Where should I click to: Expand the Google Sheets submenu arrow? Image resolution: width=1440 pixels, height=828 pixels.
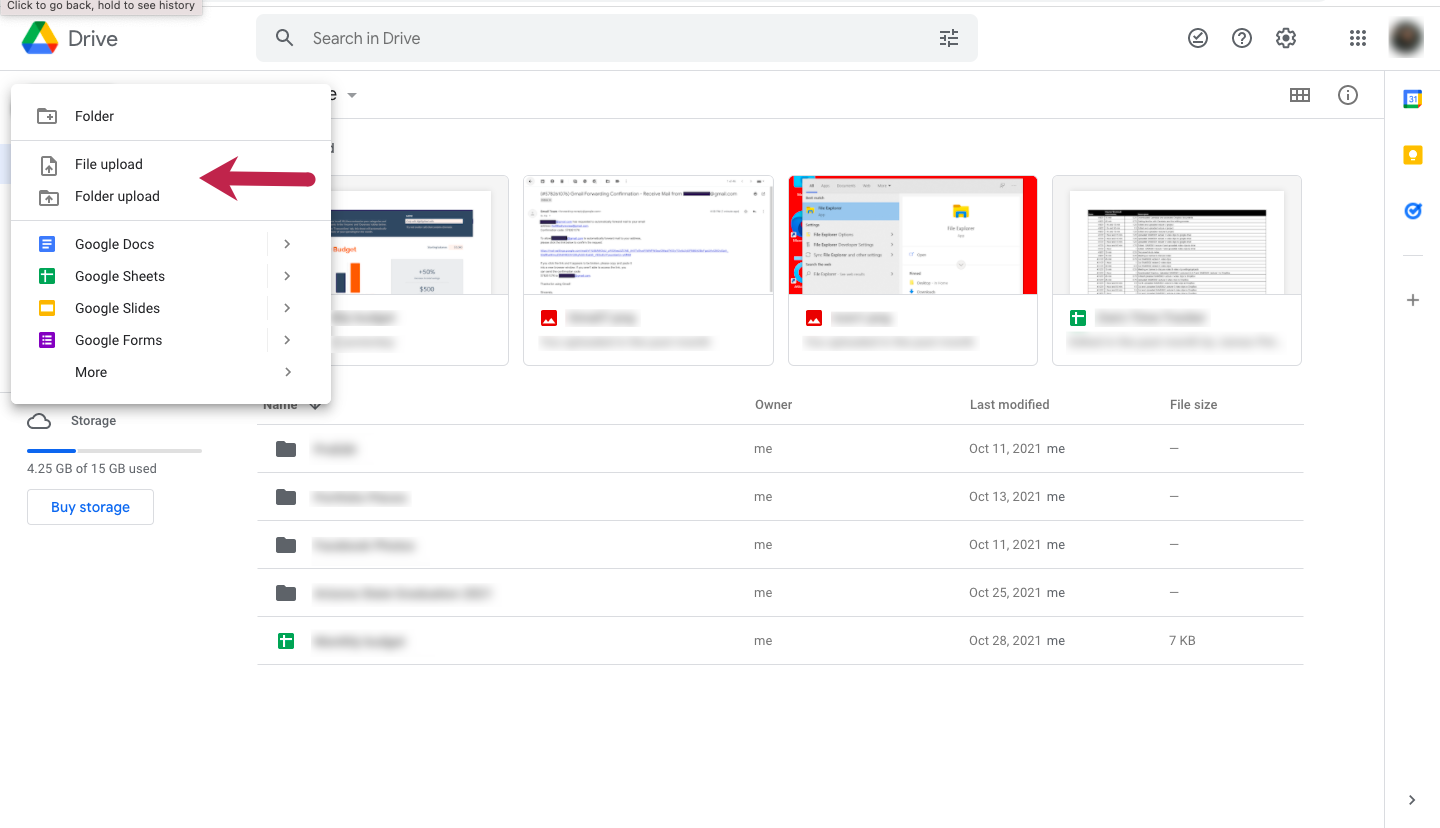(287, 276)
